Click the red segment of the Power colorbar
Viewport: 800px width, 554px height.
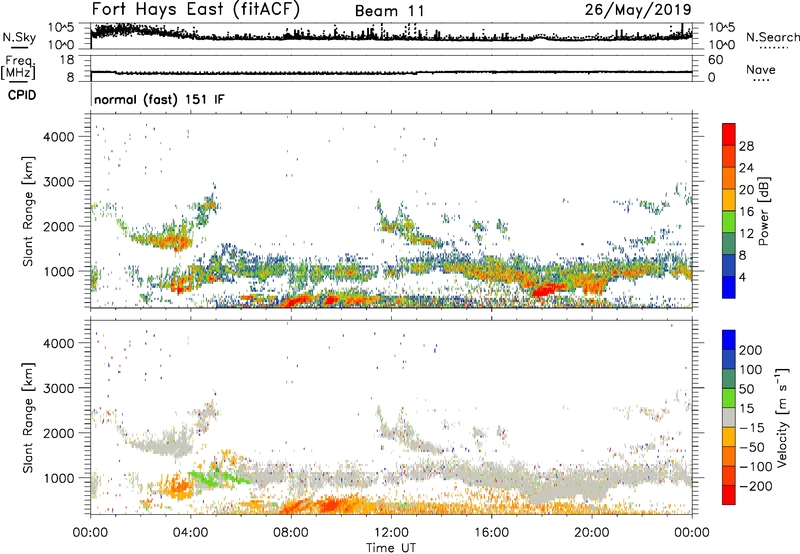[729, 134]
